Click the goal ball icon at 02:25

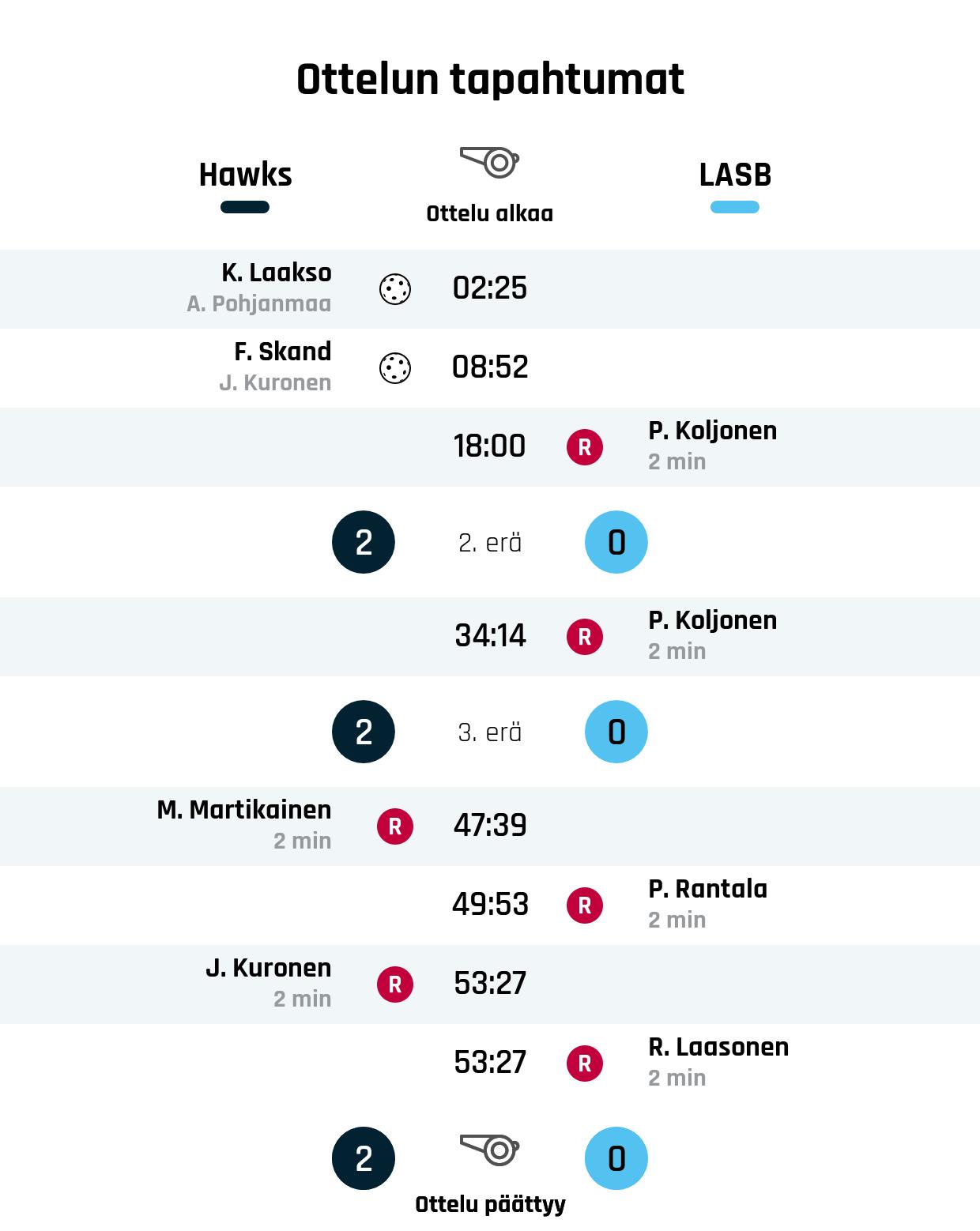click(x=395, y=289)
